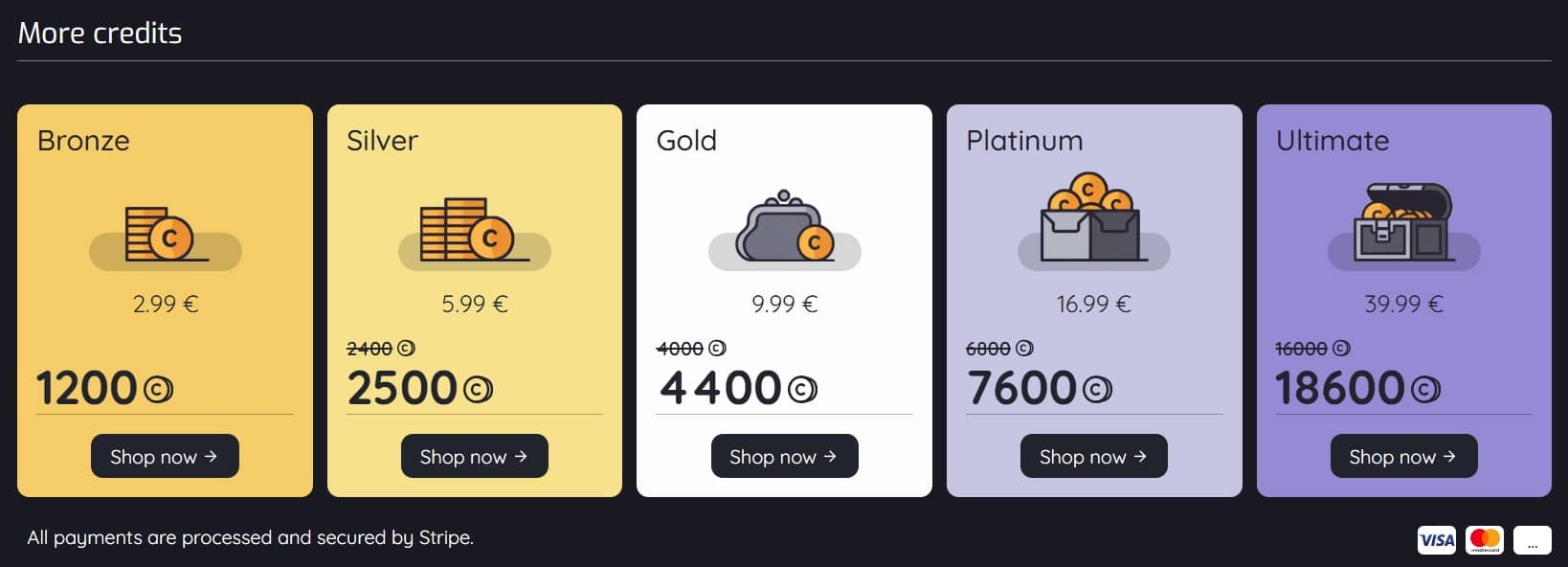Click the More credits heading
The width and height of the screenshot is (1568, 567).
coord(99,33)
